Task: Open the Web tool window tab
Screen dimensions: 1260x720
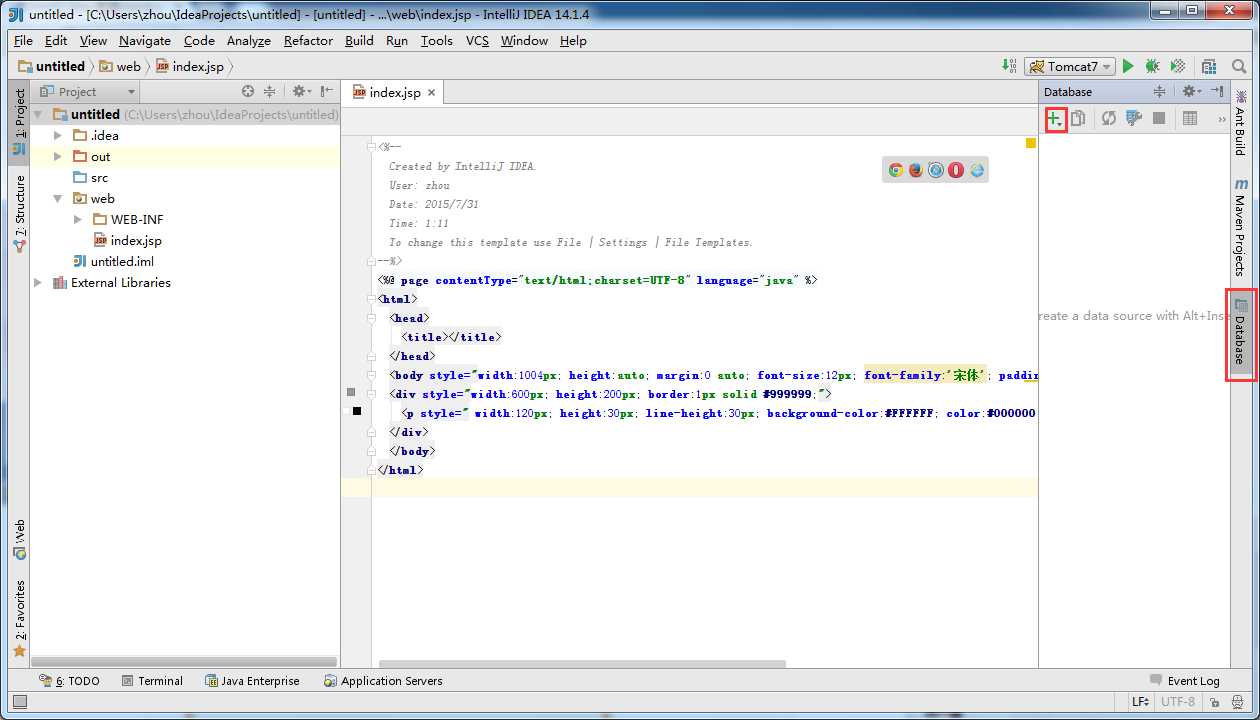Action: [19, 539]
